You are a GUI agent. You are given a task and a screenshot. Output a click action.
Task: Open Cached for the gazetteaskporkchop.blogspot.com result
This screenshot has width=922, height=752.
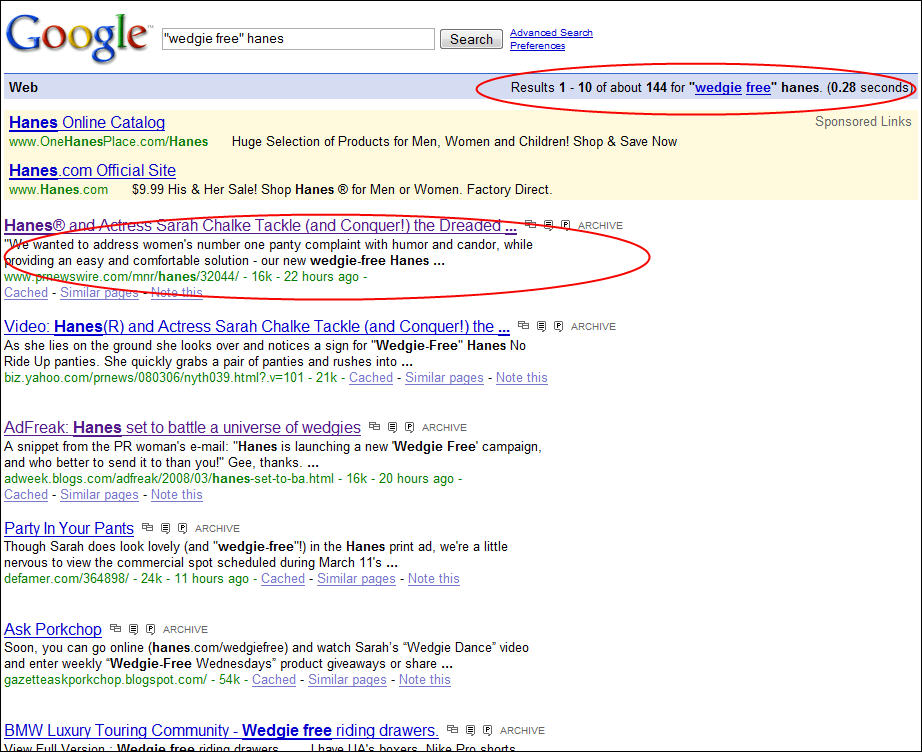[x=274, y=680]
